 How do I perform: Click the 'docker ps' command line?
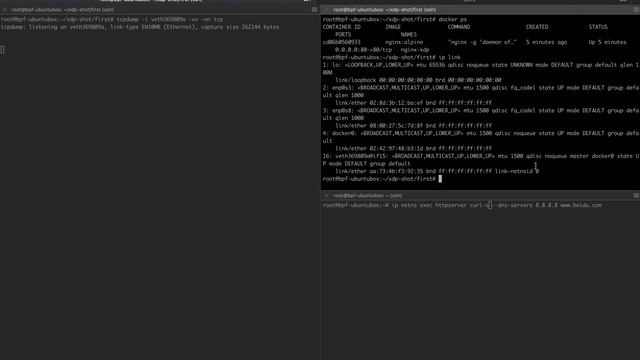pyautogui.click(x=395, y=20)
